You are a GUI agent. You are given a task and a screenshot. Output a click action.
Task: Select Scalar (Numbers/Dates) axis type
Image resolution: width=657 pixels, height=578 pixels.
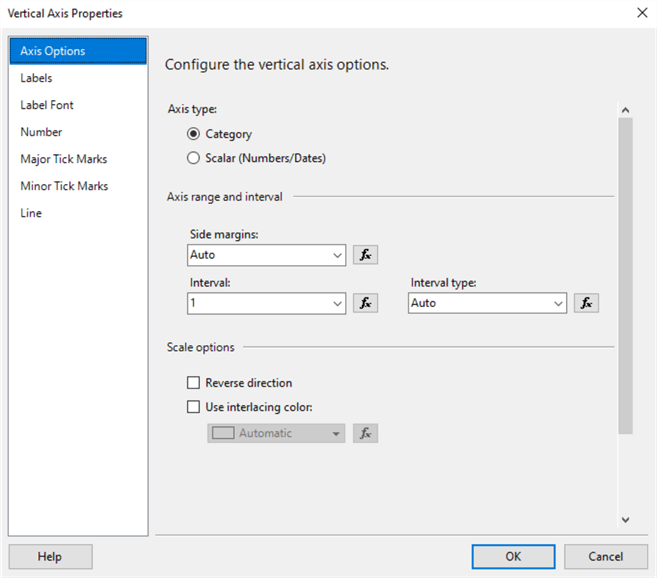(x=194, y=158)
